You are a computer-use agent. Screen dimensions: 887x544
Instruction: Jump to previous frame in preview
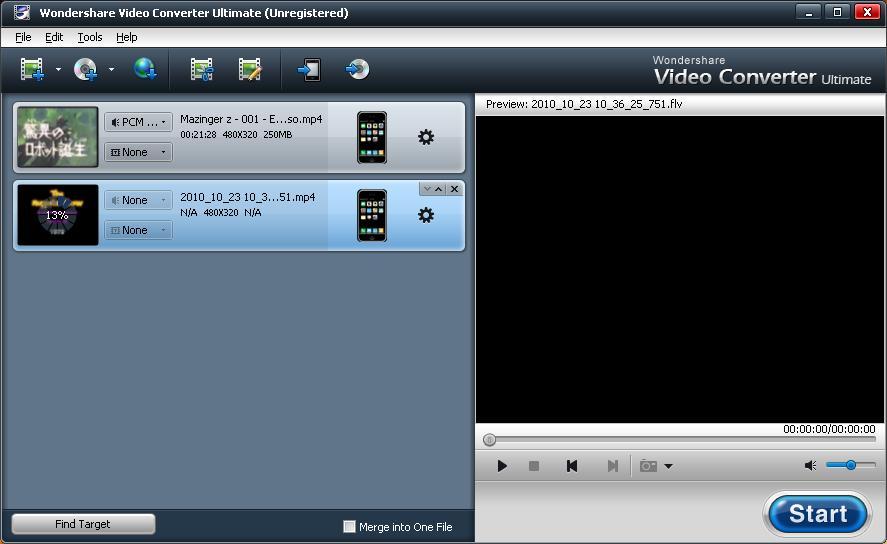[572, 466]
